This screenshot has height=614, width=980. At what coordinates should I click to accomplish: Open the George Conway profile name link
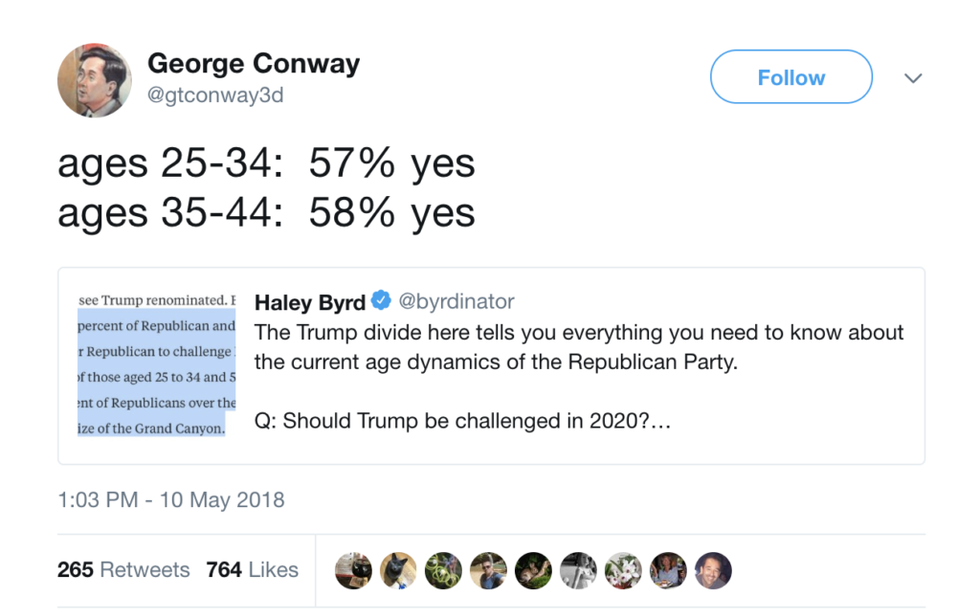tap(253, 64)
